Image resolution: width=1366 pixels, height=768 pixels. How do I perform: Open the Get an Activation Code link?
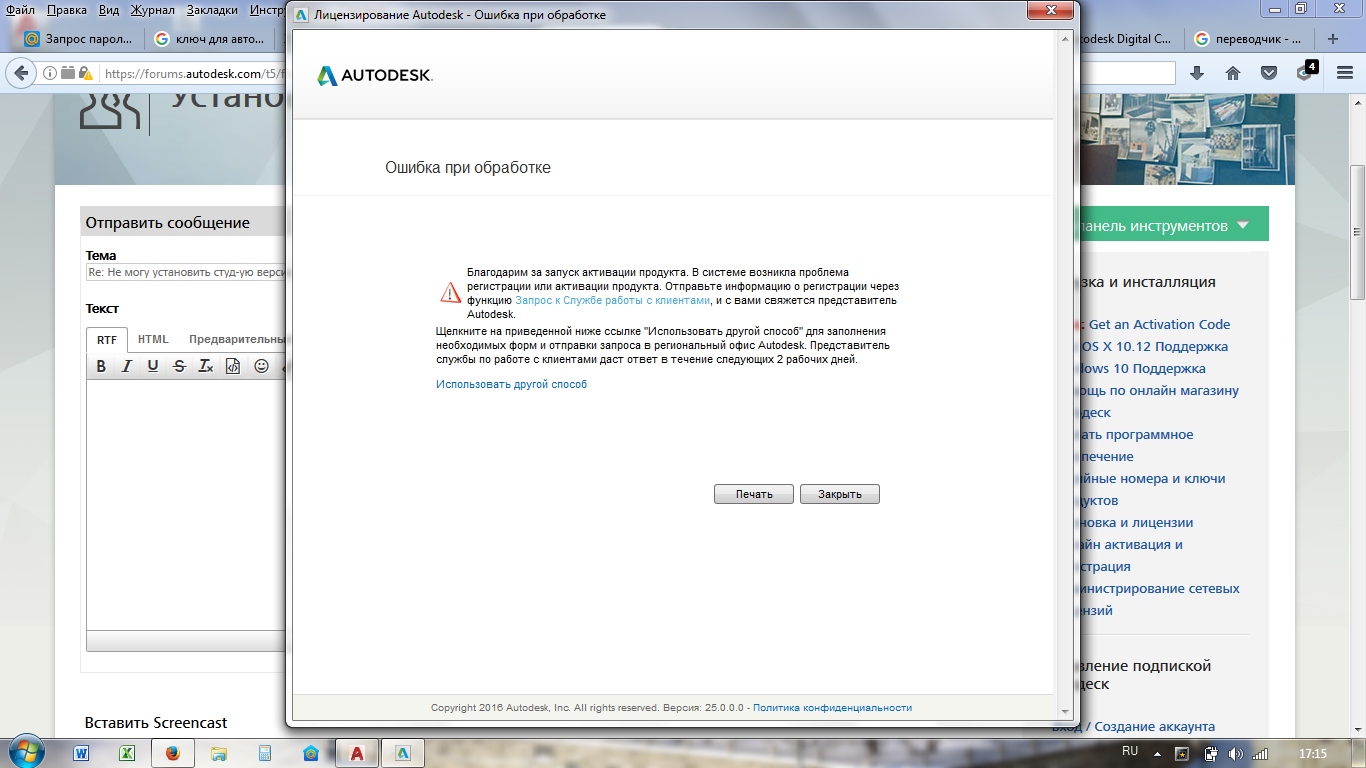1159,324
